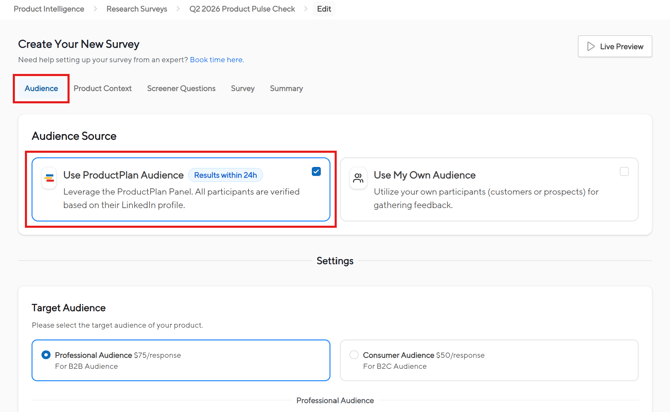The width and height of the screenshot is (670, 412).
Task: Go to the Survey tab
Action: pos(242,89)
